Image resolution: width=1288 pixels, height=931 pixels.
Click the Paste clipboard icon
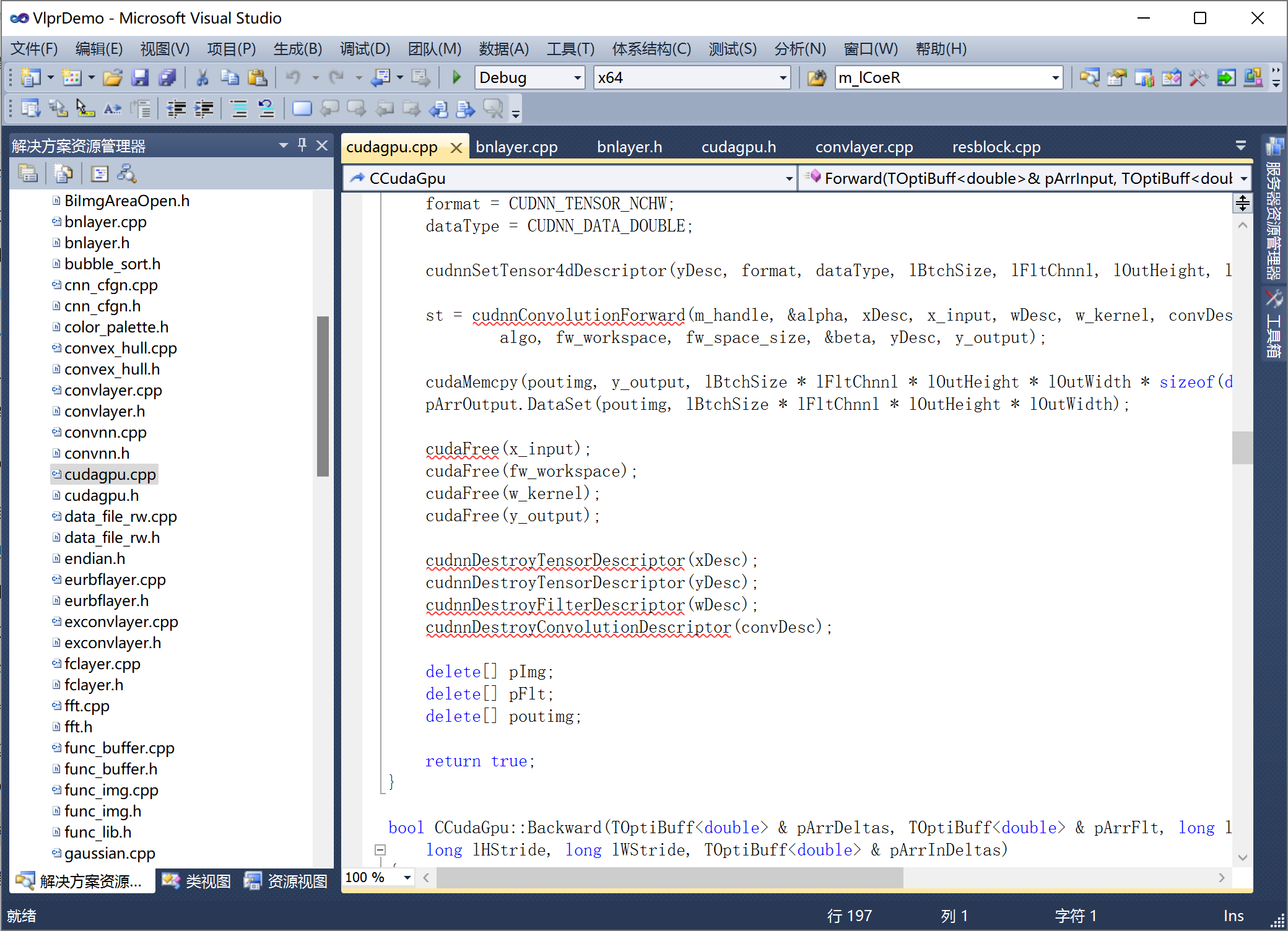coord(257,77)
